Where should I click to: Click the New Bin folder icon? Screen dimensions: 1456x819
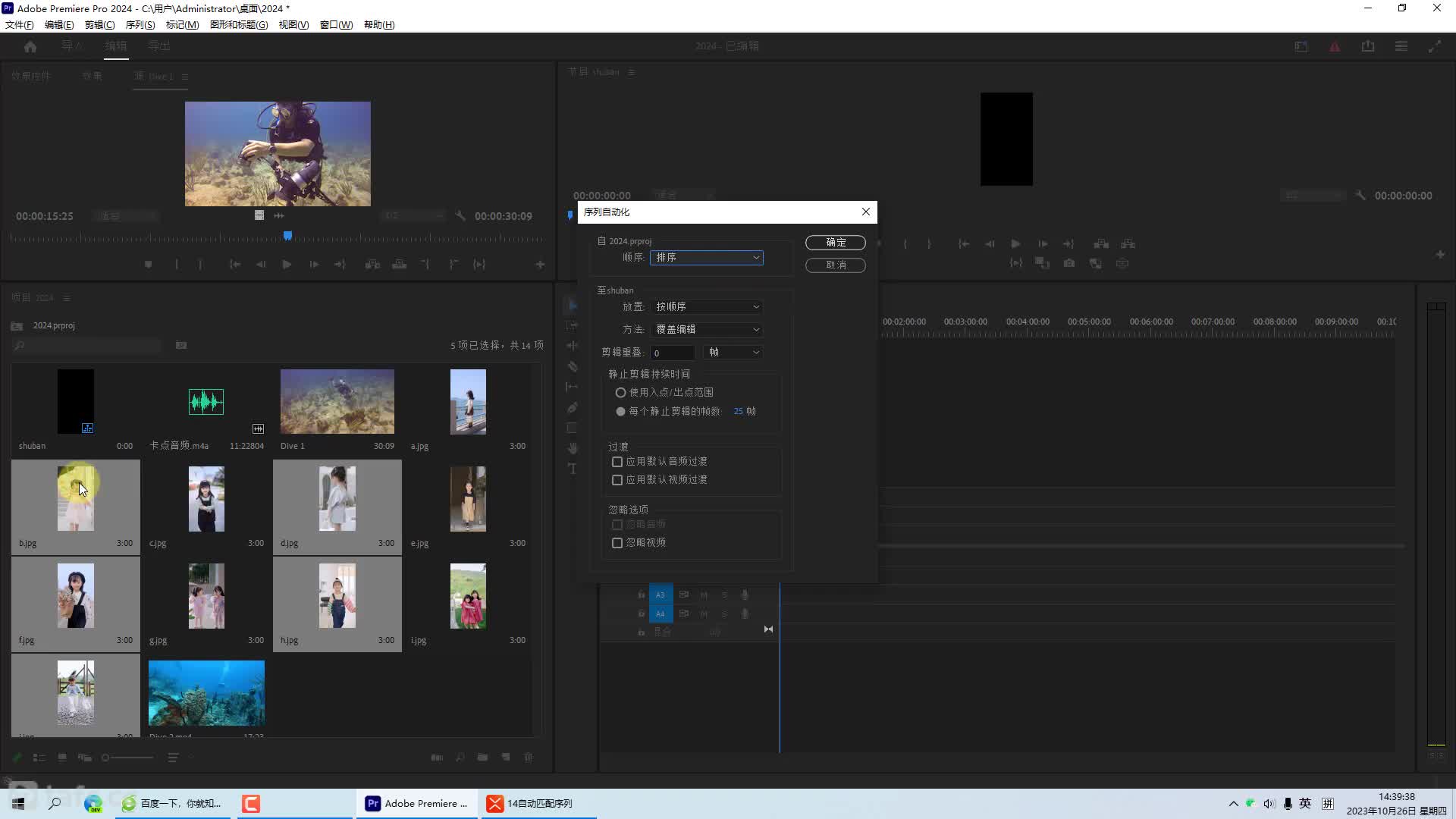(482, 758)
